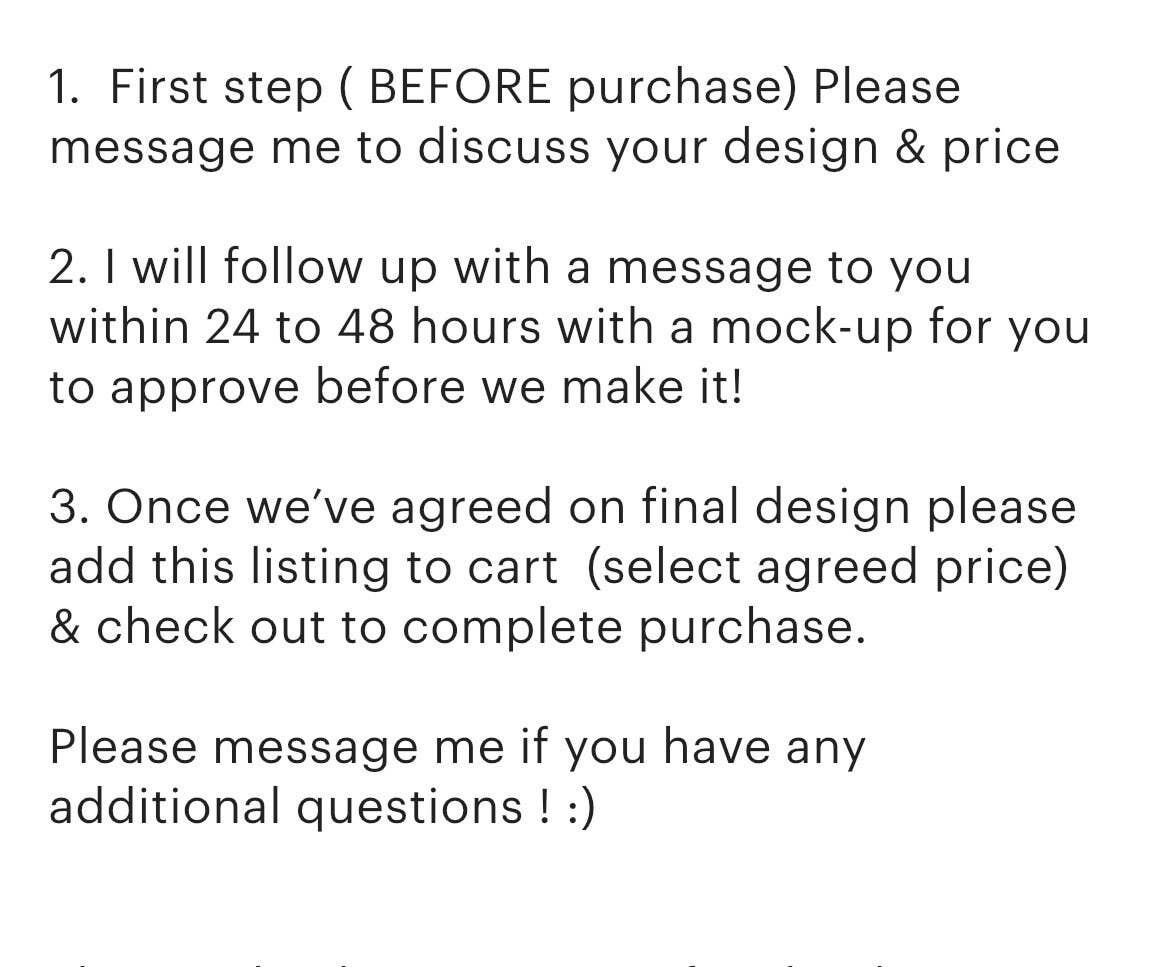Click "discuss your design & price" text

tap(738, 147)
